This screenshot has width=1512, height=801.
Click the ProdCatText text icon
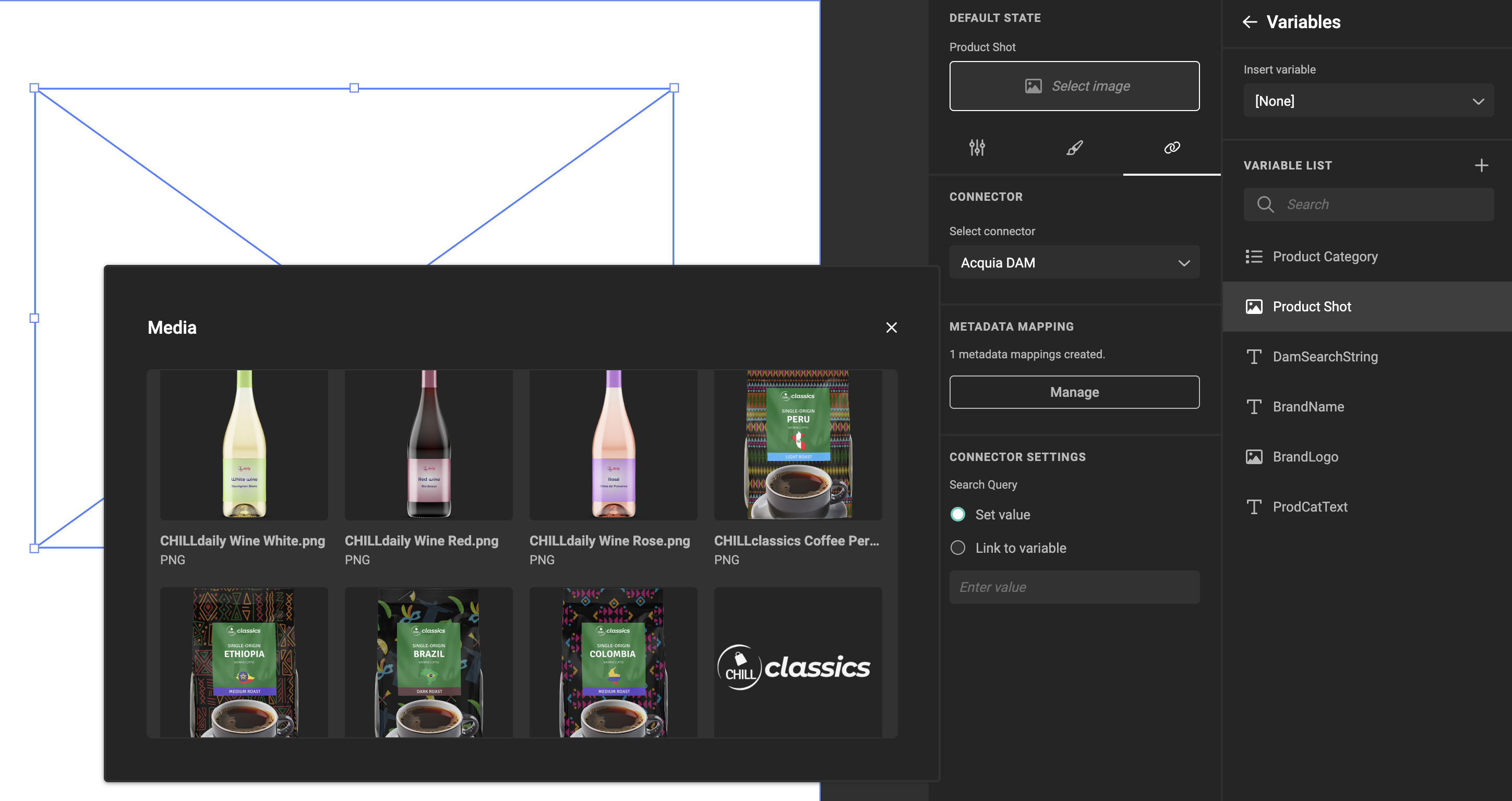click(1254, 506)
